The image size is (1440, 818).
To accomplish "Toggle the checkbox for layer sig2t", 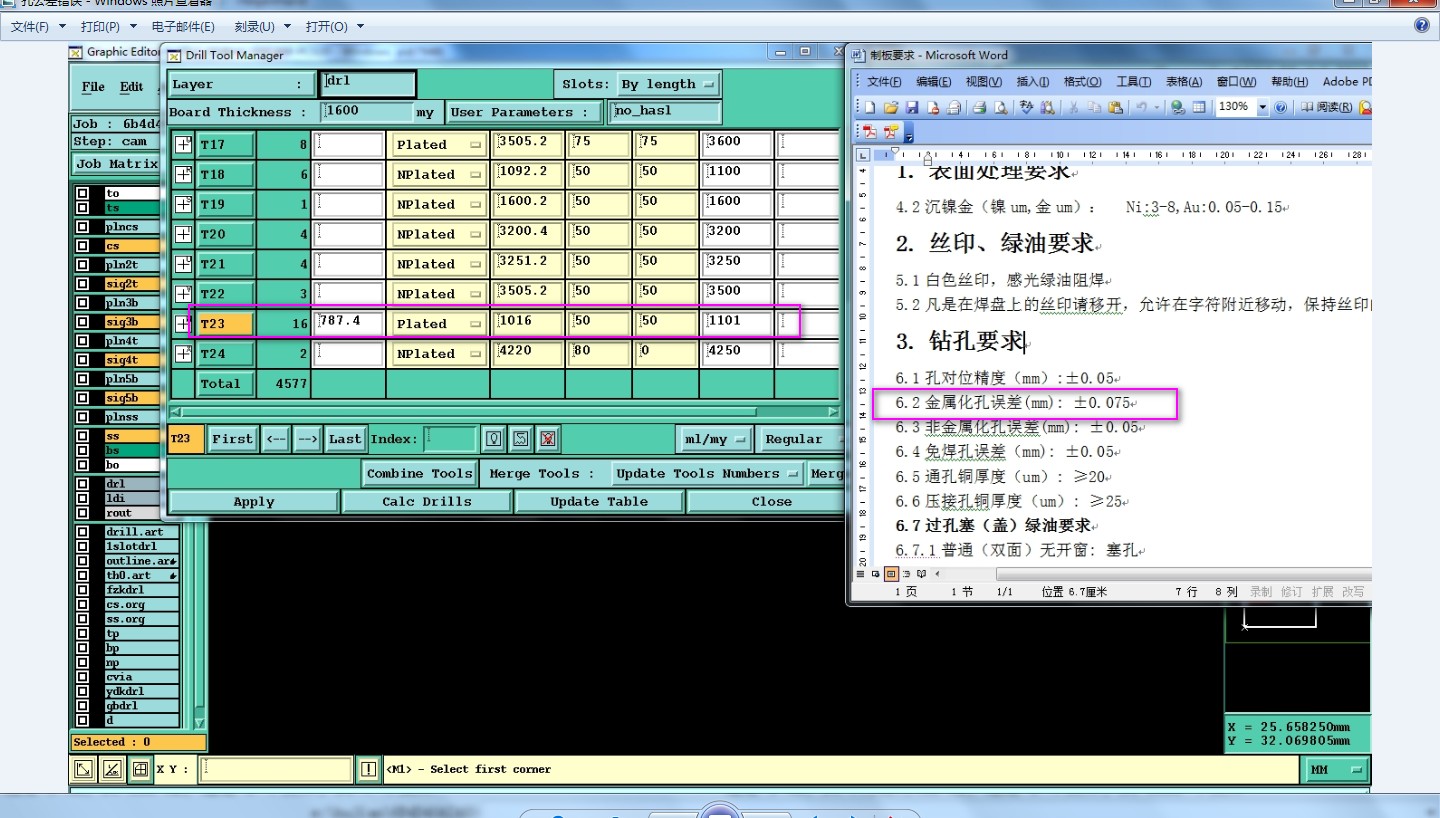I will pos(82,284).
